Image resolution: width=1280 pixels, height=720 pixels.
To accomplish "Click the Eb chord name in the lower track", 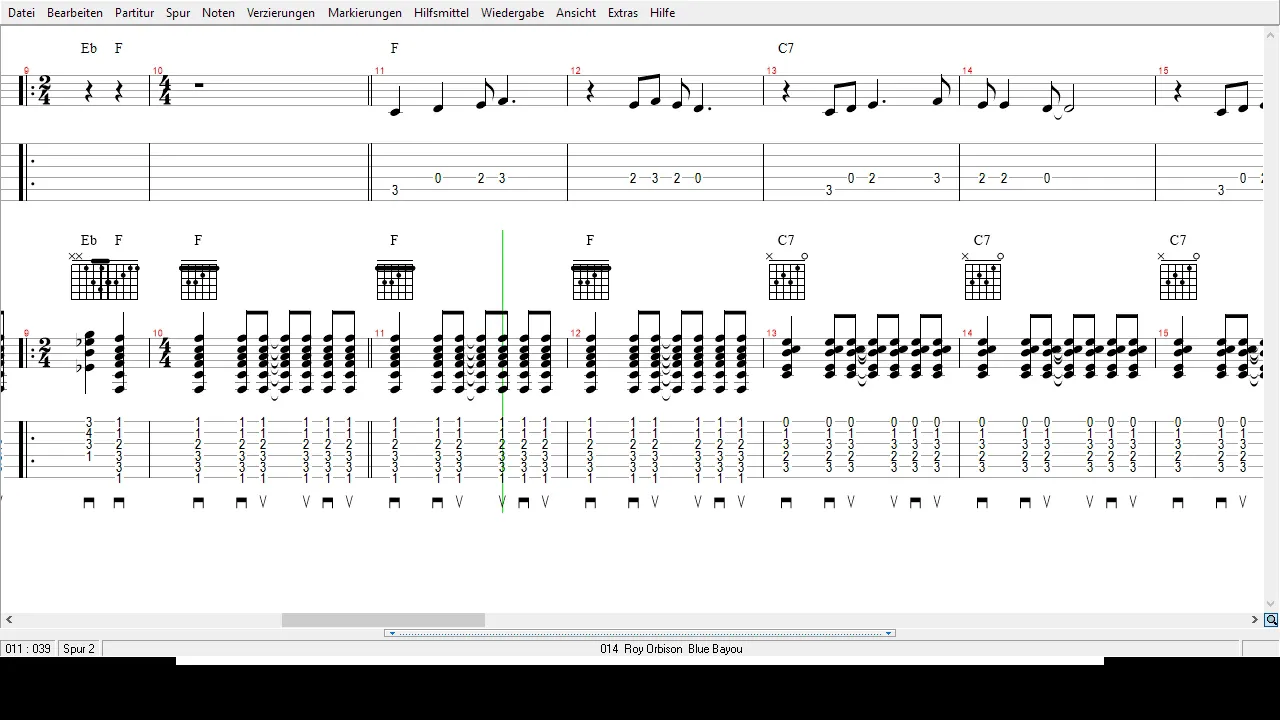I will pyautogui.click(x=89, y=240).
